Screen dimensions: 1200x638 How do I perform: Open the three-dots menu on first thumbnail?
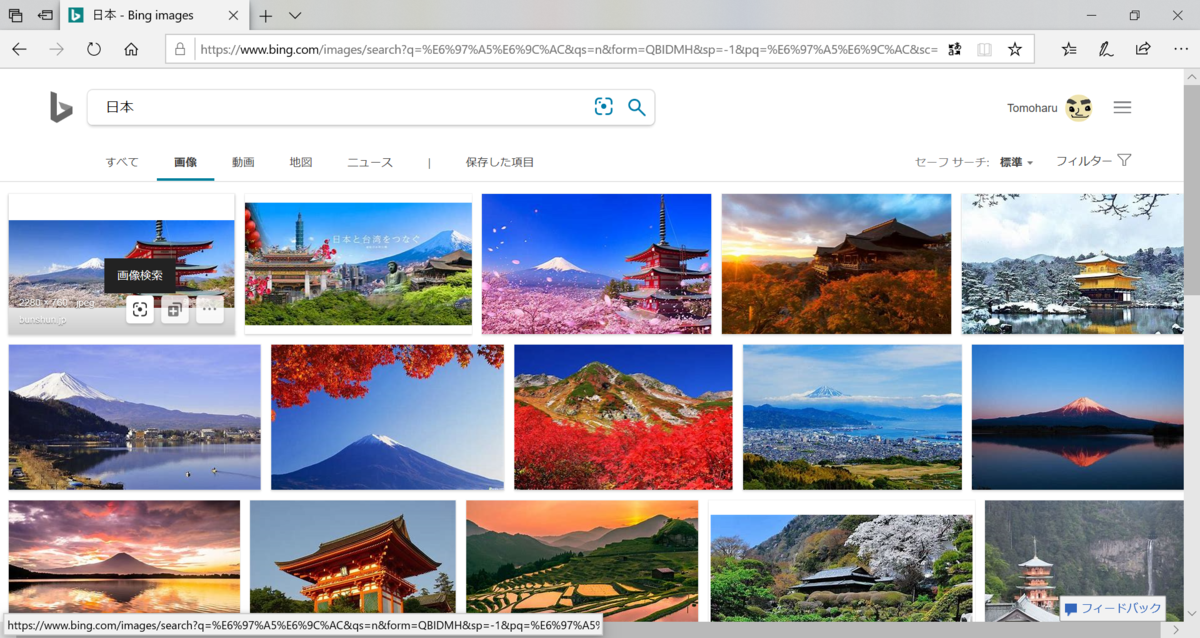click(x=209, y=310)
